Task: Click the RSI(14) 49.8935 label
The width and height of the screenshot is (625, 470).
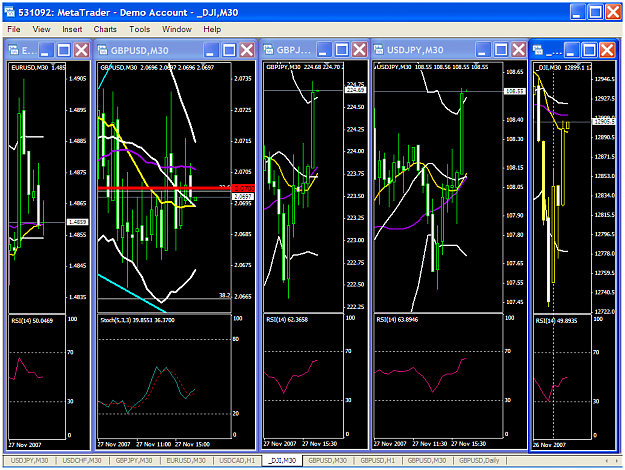Action: point(556,321)
